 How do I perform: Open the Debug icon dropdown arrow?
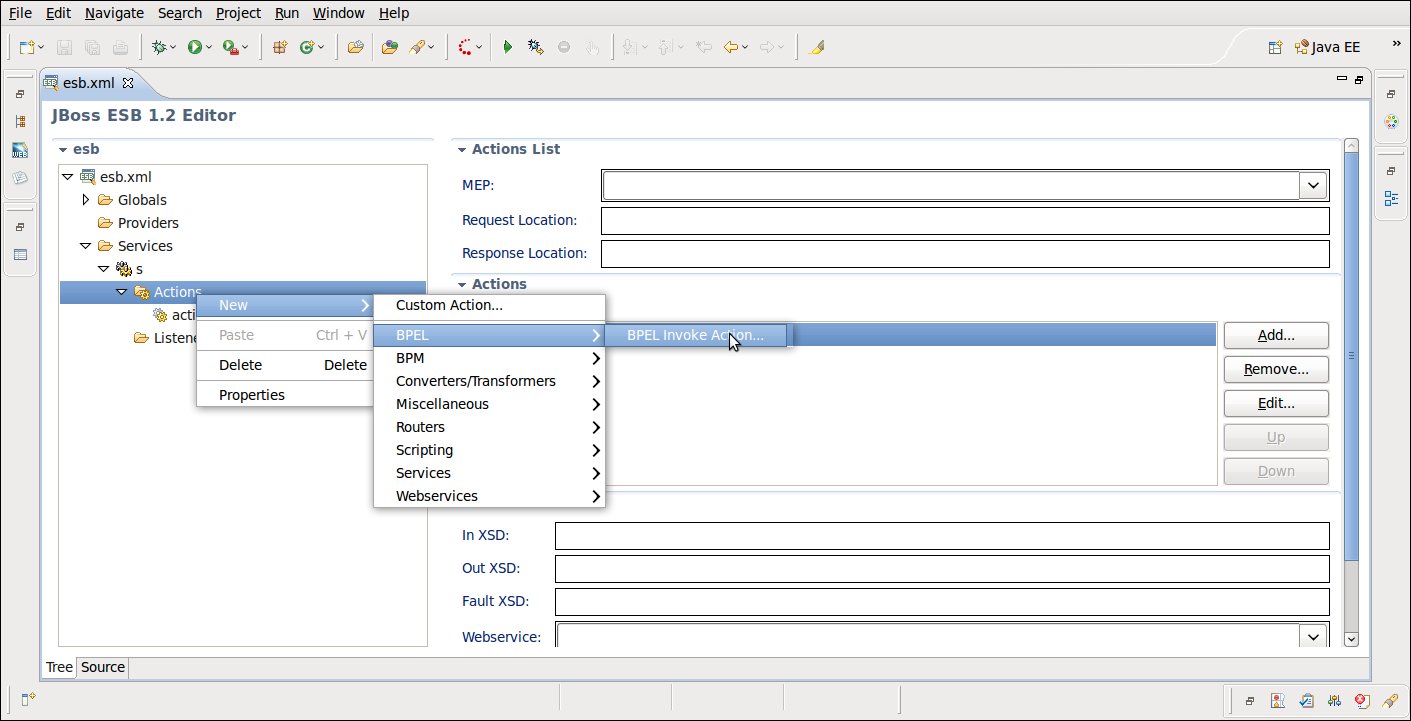173,48
